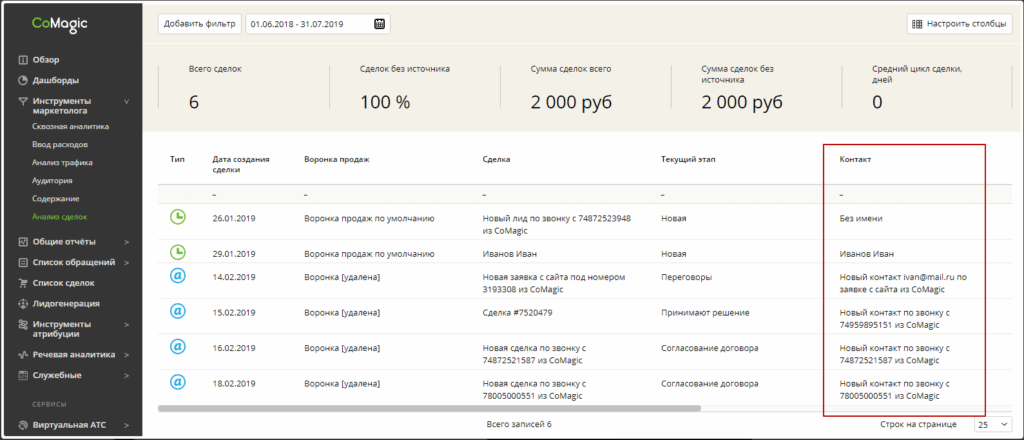Sort by Дата создания сделки column header
1024x440 pixels.
tap(239, 164)
